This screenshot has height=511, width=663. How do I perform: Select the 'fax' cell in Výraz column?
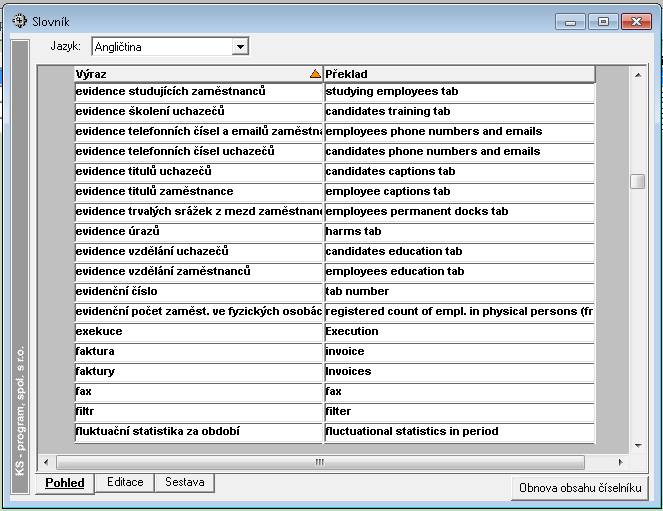tap(198, 392)
